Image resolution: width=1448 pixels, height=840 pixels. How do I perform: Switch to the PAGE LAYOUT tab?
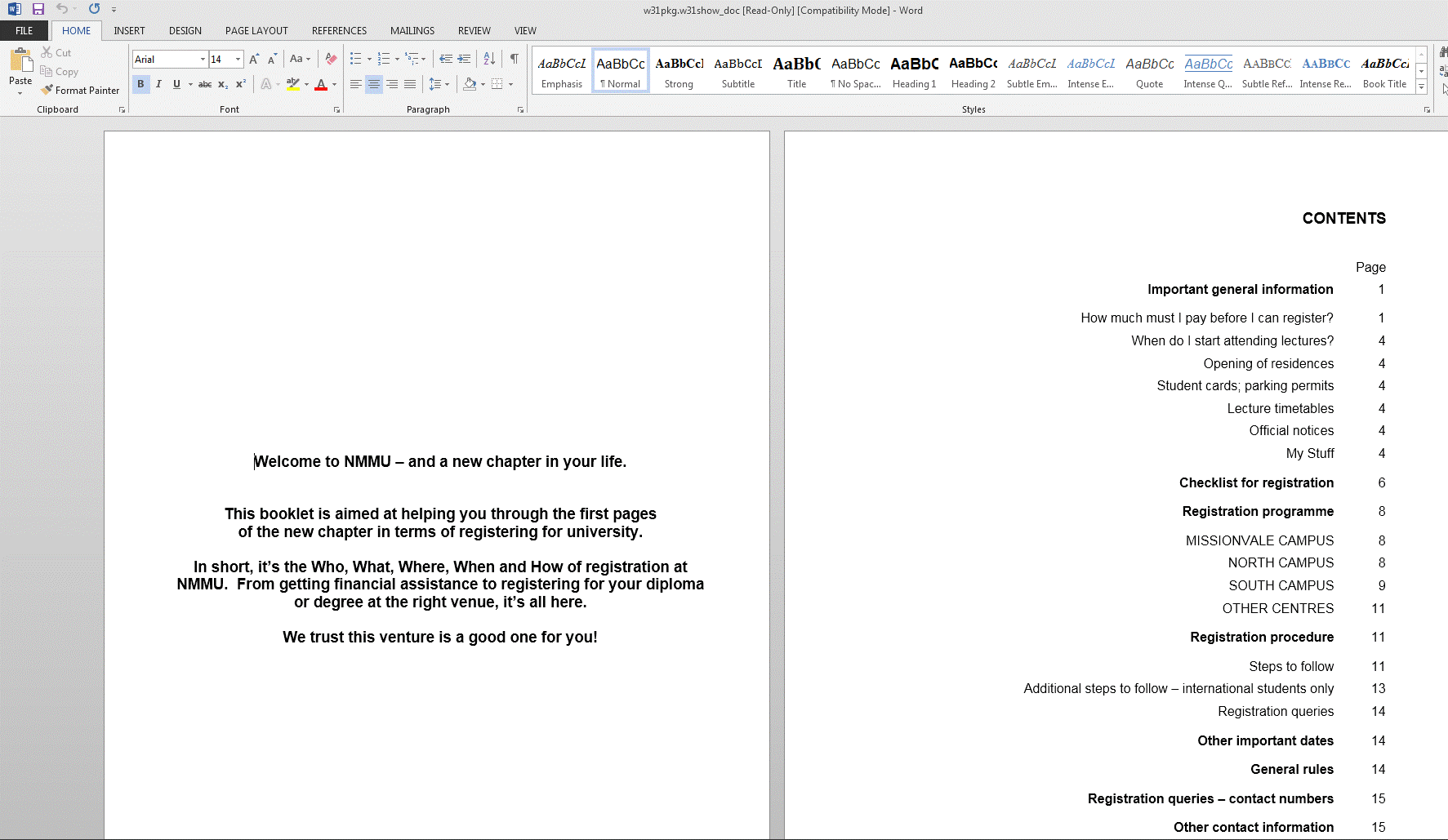256,31
